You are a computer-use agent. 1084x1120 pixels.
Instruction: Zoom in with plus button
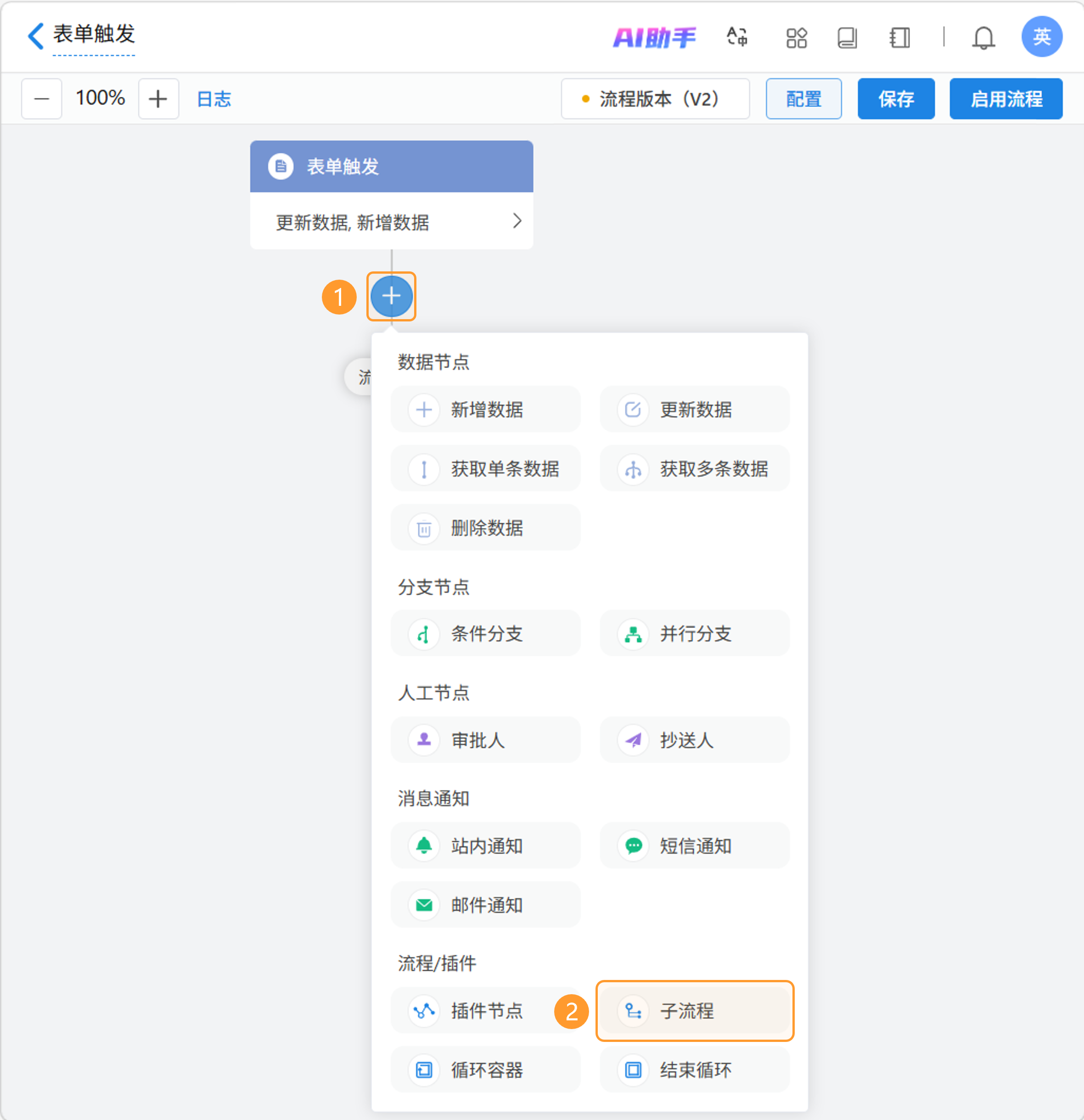pyautogui.click(x=158, y=99)
